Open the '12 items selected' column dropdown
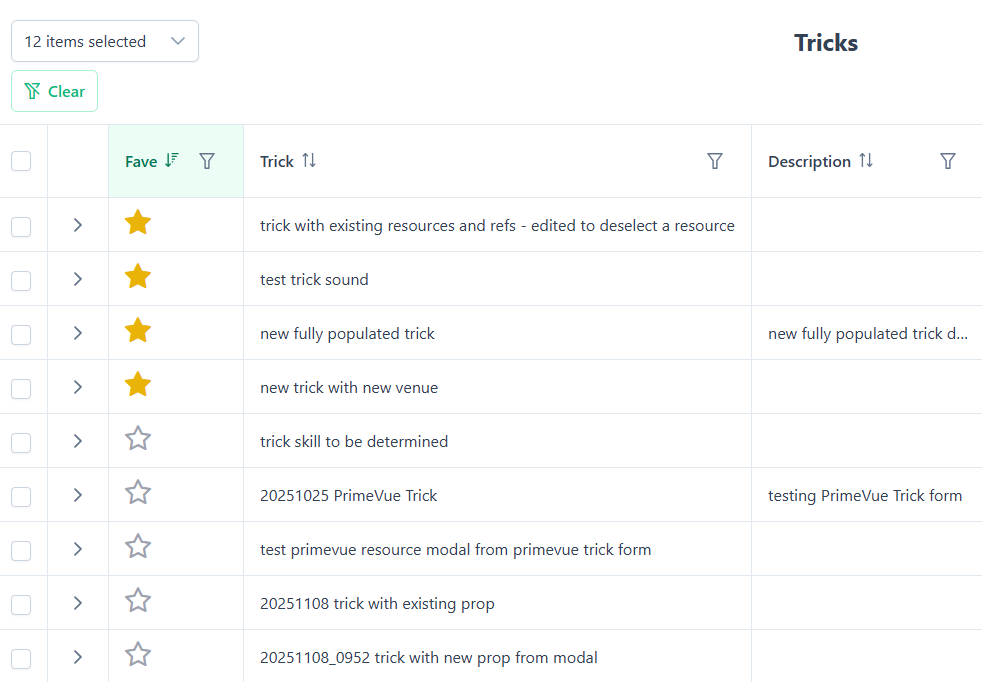982x682 pixels. tap(105, 41)
